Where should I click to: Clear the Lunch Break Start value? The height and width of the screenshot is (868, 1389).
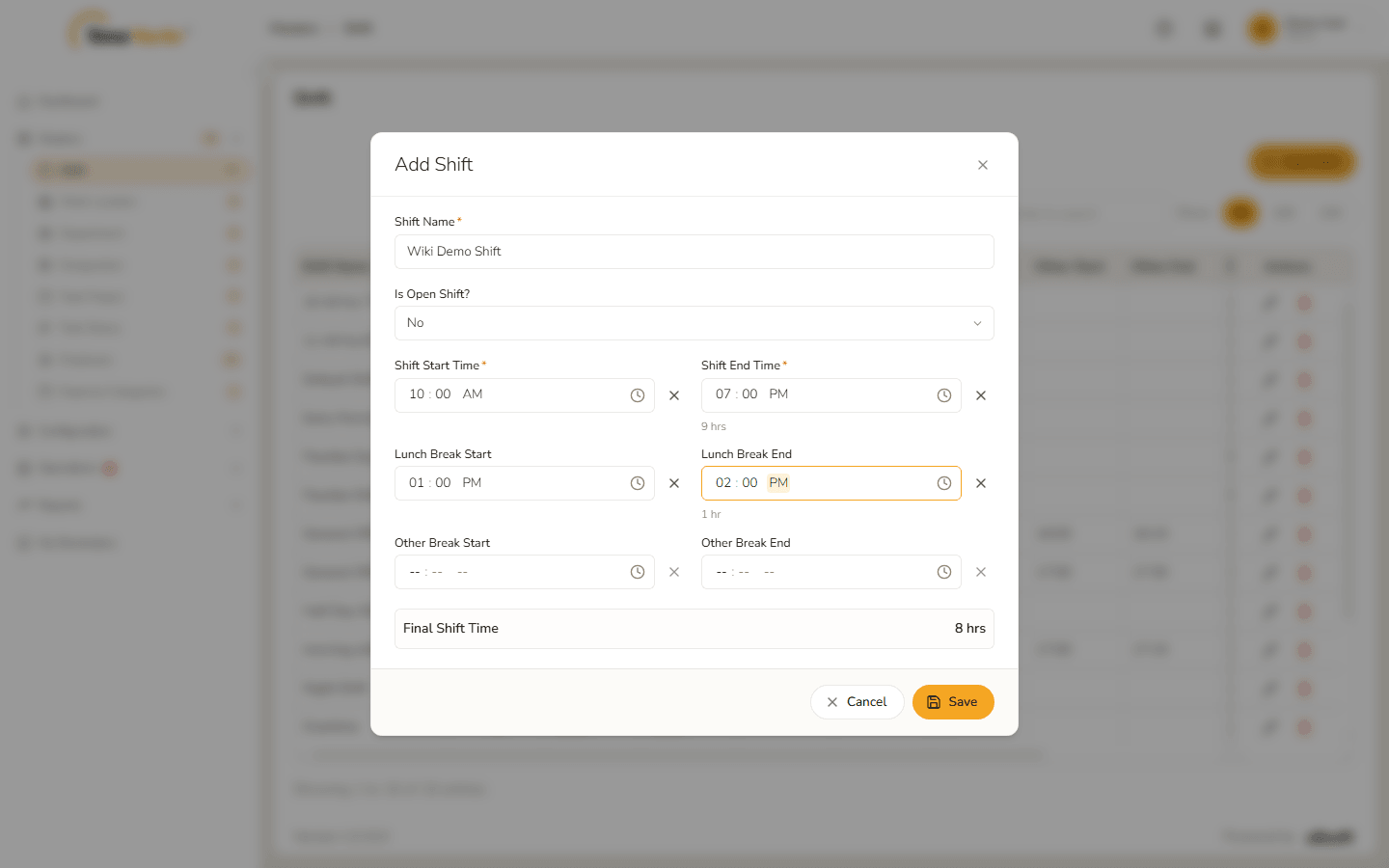(674, 483)
